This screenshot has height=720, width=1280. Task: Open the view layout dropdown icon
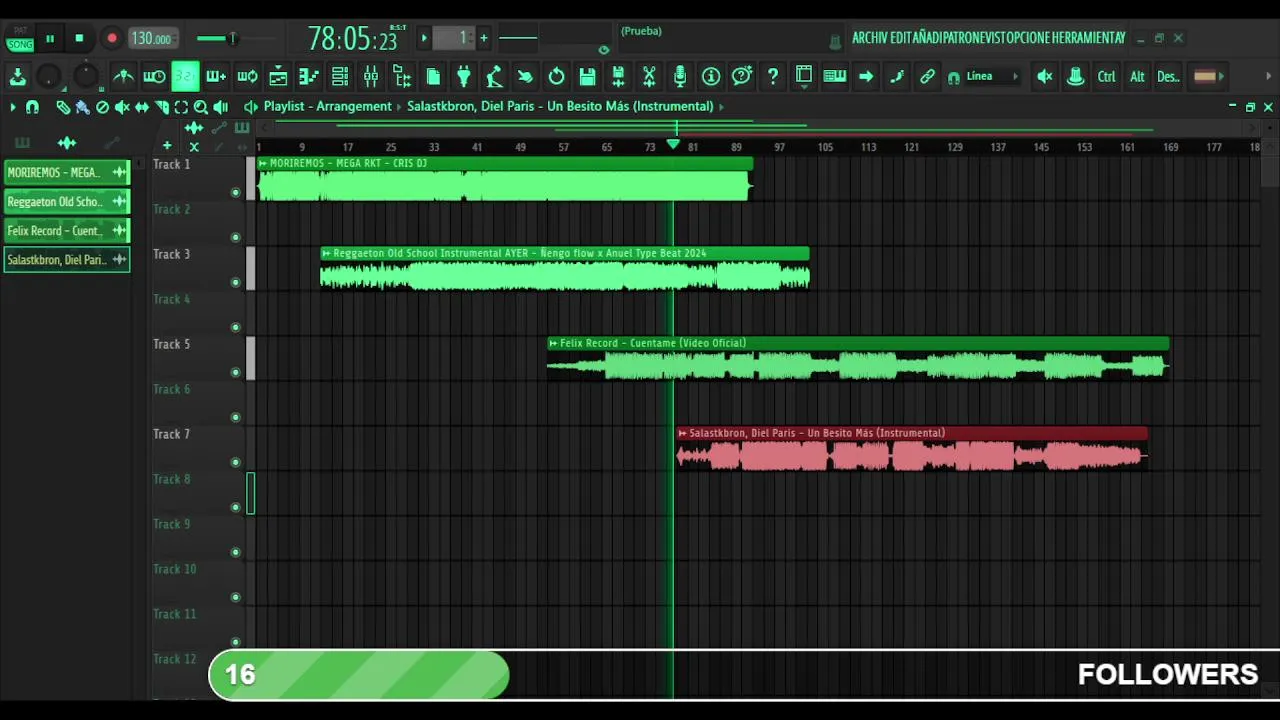pos(803,76)
